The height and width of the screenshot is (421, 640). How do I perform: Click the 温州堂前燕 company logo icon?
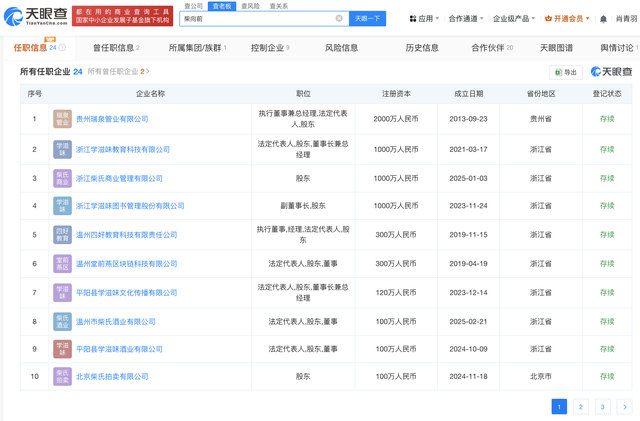62,264
